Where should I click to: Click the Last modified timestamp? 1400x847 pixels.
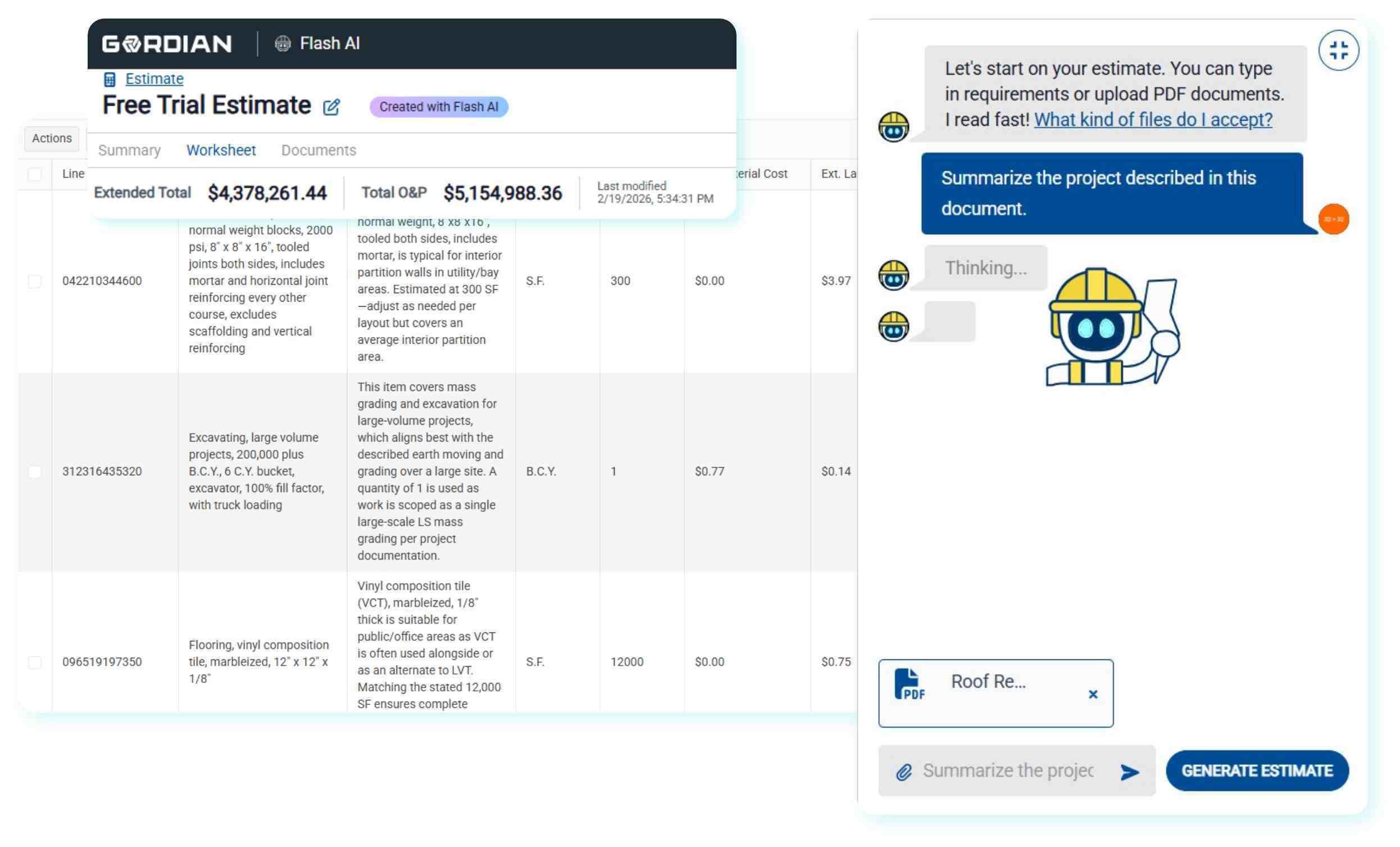(x=655, y=193)
